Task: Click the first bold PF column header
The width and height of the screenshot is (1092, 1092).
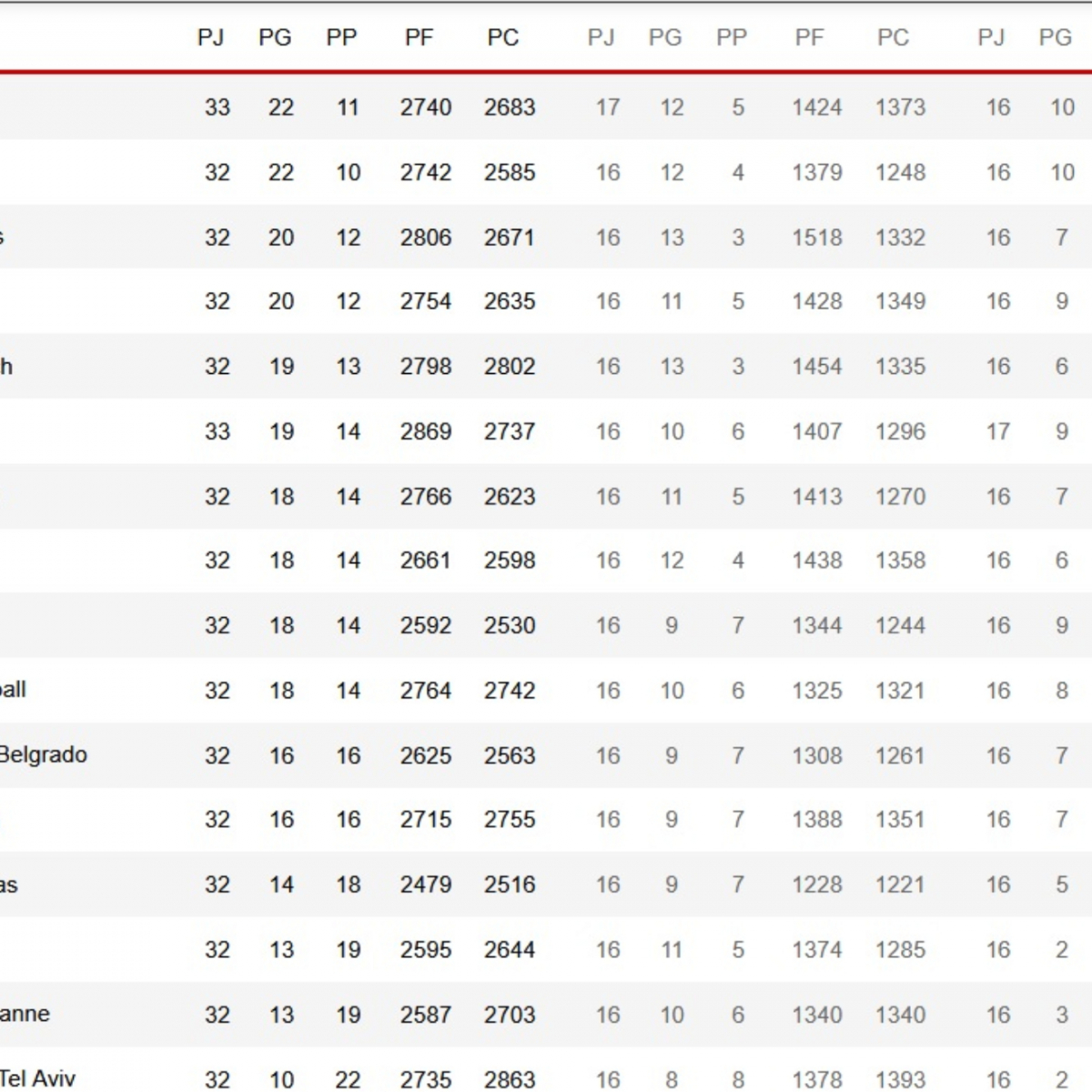Action: pos(419,37)
